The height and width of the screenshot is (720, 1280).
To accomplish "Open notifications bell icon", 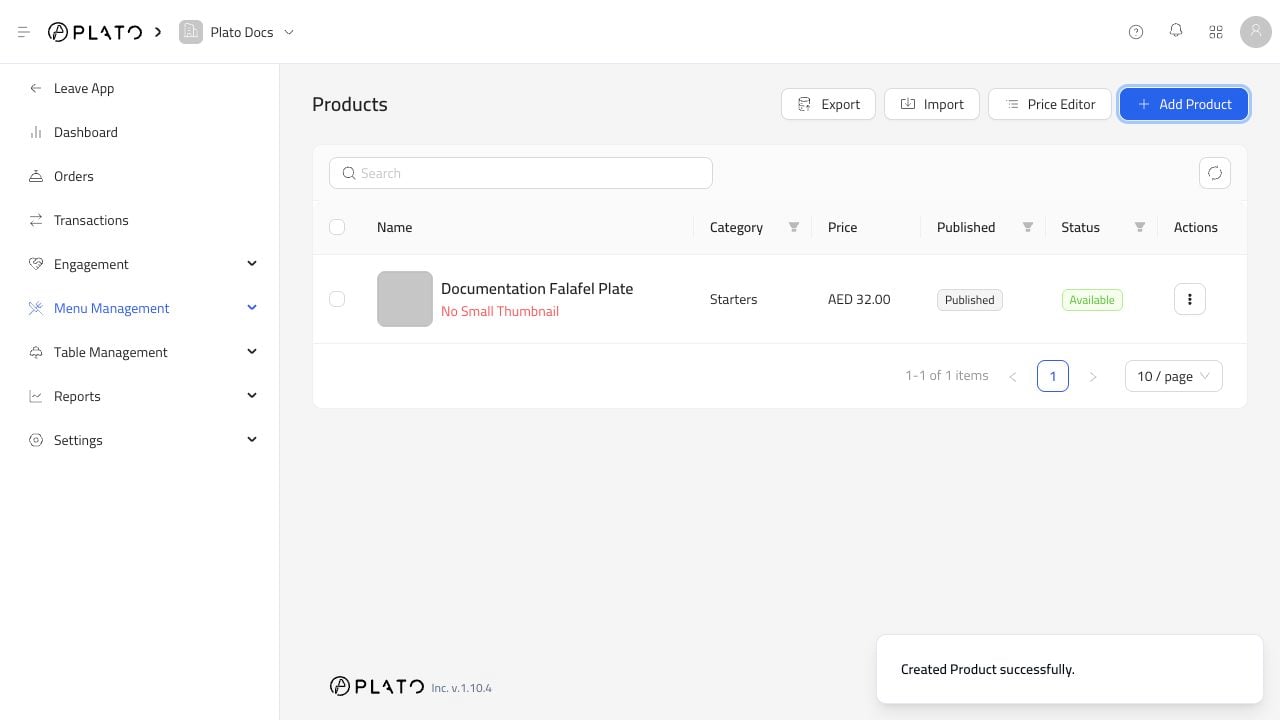I will pos(1176,31).
